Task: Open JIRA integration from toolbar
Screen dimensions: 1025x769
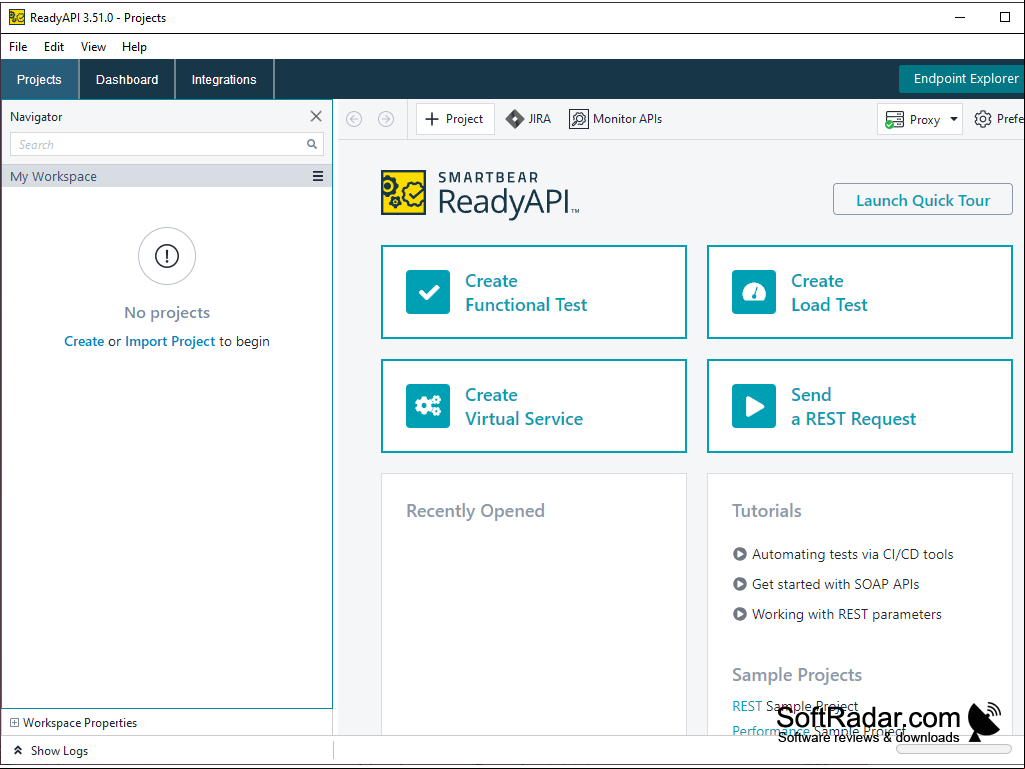Action: pos(528,119)
